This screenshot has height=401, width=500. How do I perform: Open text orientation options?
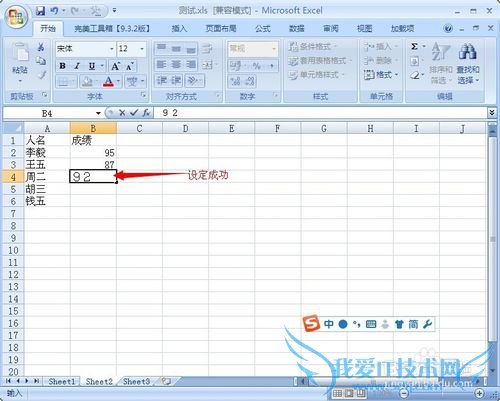click(x=194, y=80)
